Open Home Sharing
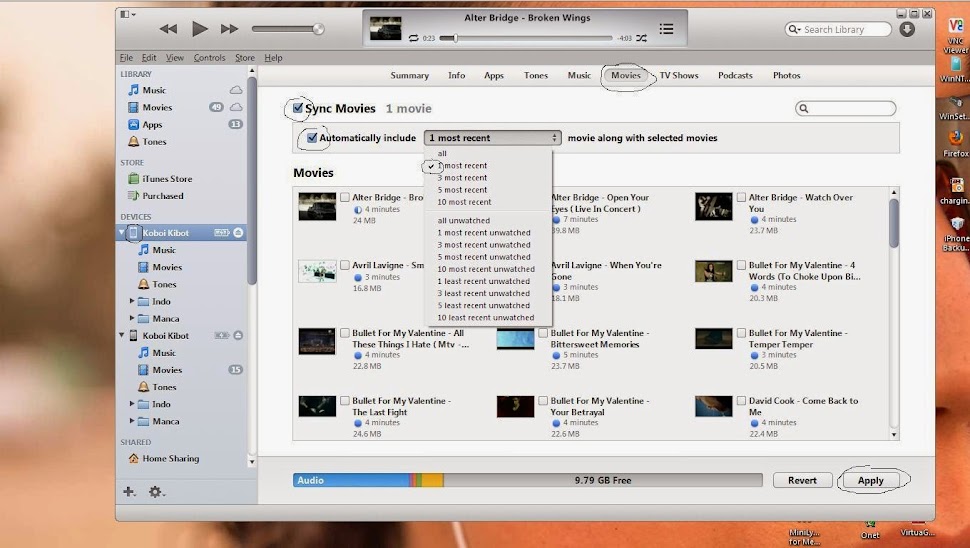The height and width of the screenshot is (548, 970). (x=171, y=458)
